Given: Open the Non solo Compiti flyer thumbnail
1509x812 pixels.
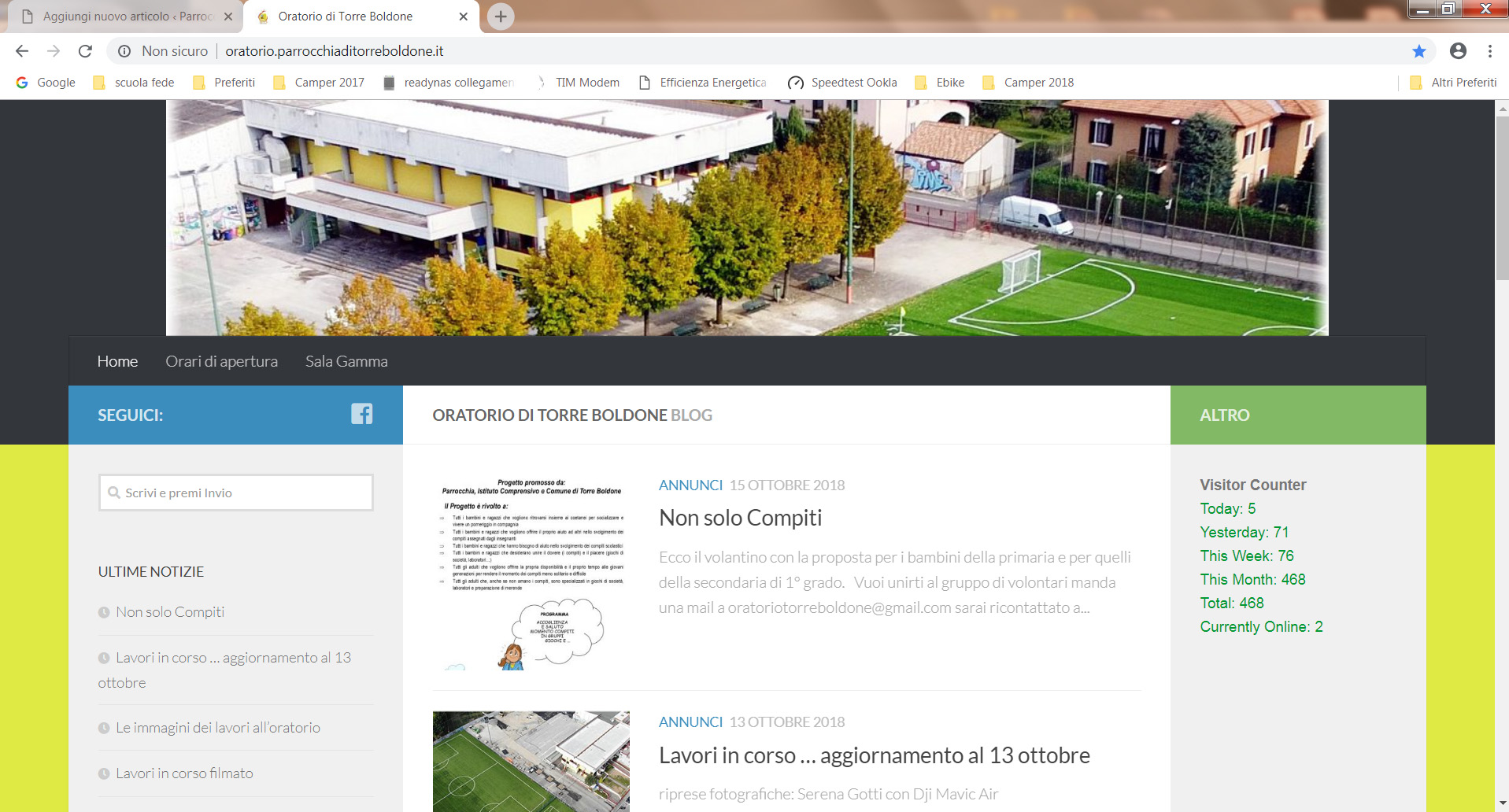Looking at the screenshot, I should [531, 573].
